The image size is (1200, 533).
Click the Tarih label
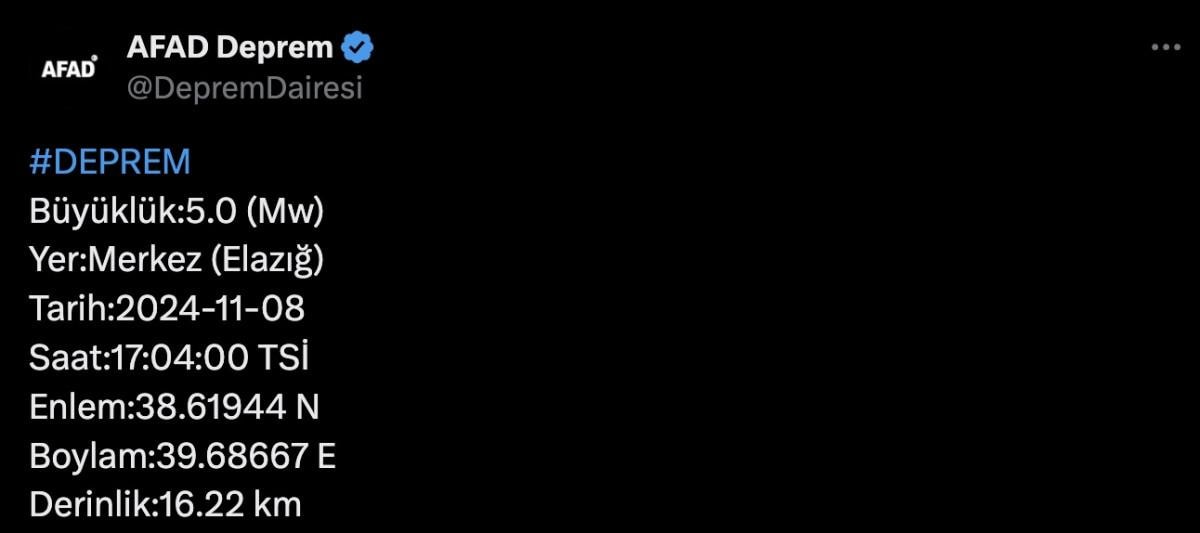68,309
